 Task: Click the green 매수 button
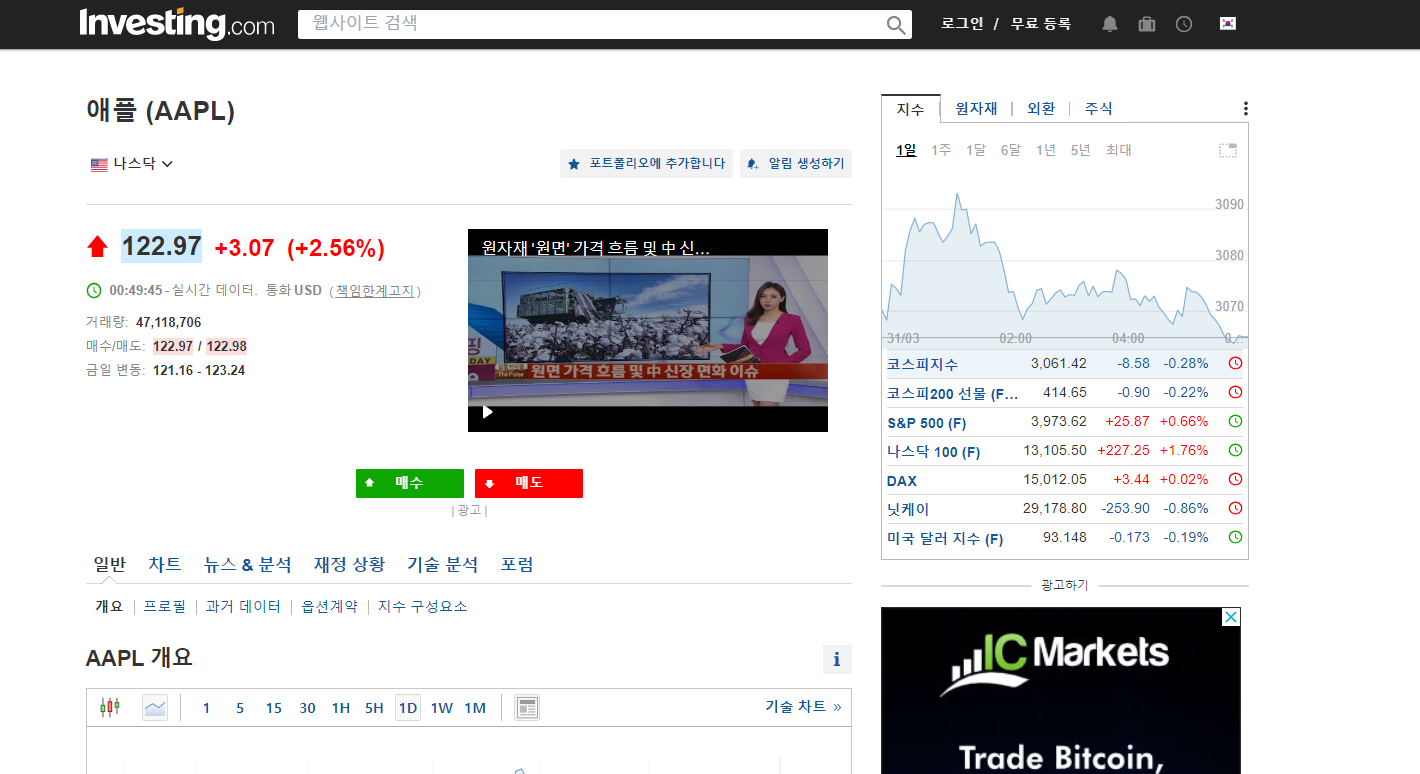point(410,483)
